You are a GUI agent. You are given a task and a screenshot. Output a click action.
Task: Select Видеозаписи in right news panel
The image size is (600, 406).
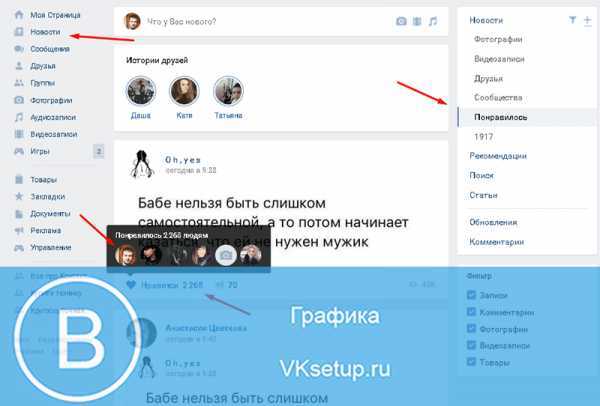(x=499, y=59)
